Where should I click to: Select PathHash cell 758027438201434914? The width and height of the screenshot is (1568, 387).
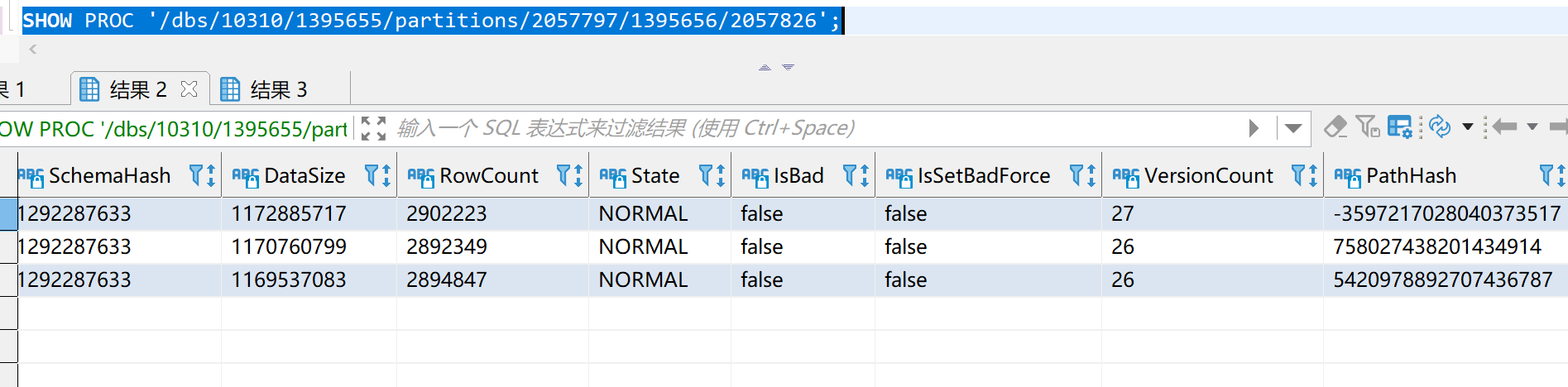[1446, 246]
